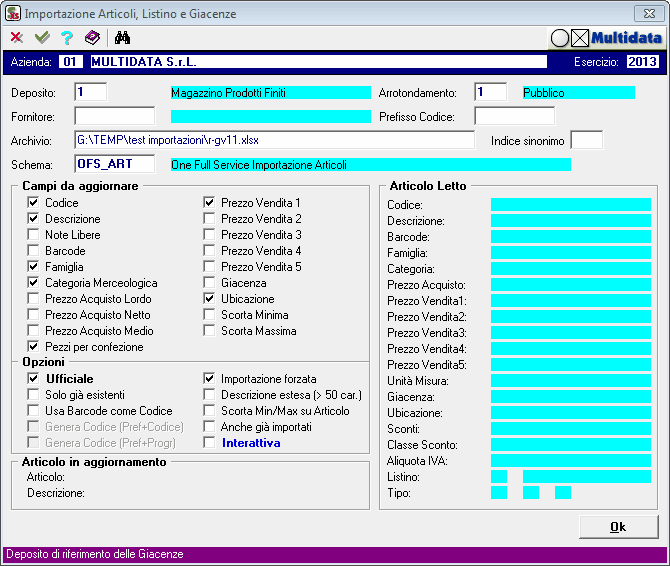Click One Full Service Importazione Articoli text

(x=371, y=164)
